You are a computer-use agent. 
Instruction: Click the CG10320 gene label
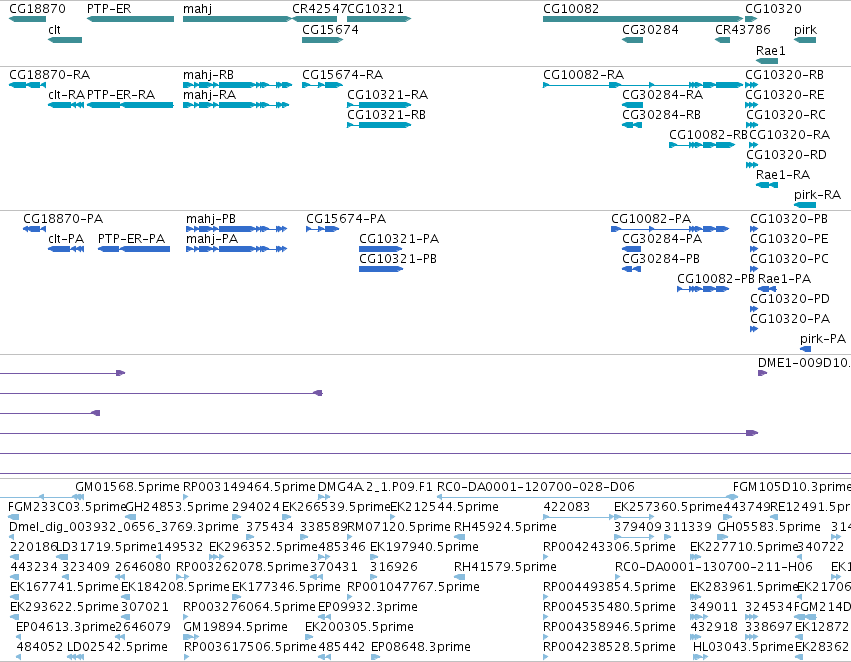(773, 9)
